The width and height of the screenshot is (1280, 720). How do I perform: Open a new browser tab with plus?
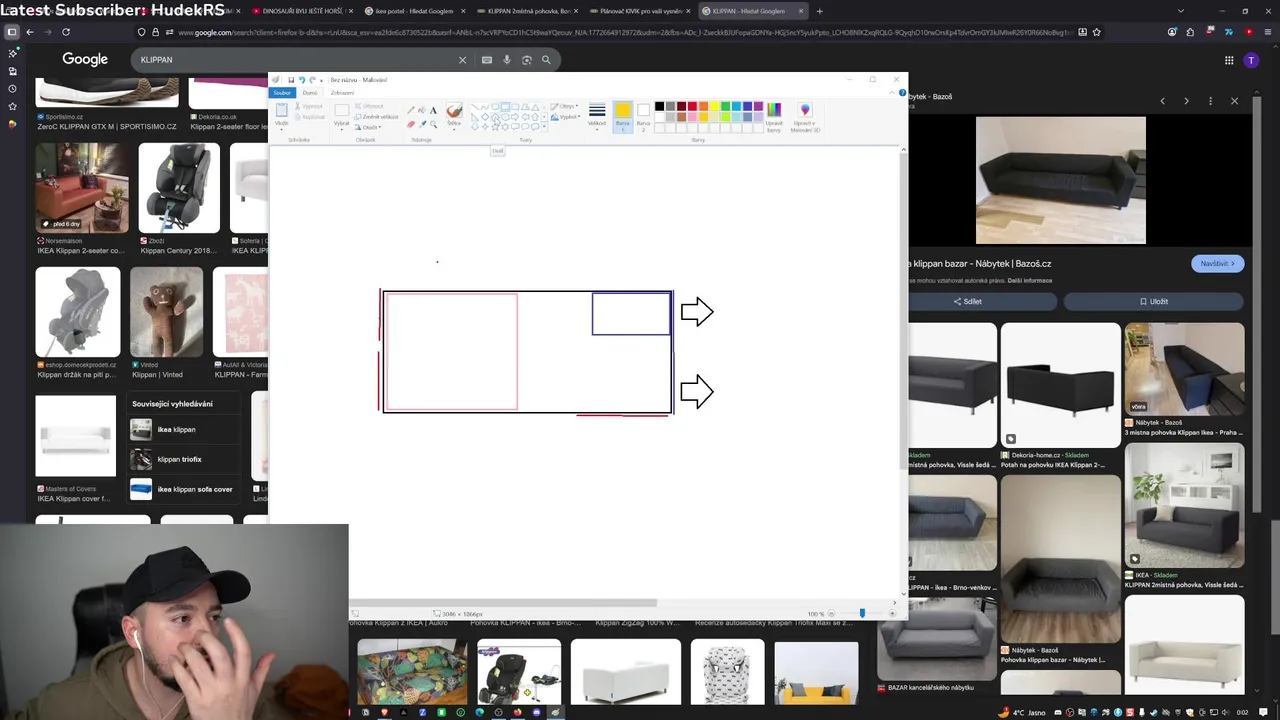tap(820, 11)
